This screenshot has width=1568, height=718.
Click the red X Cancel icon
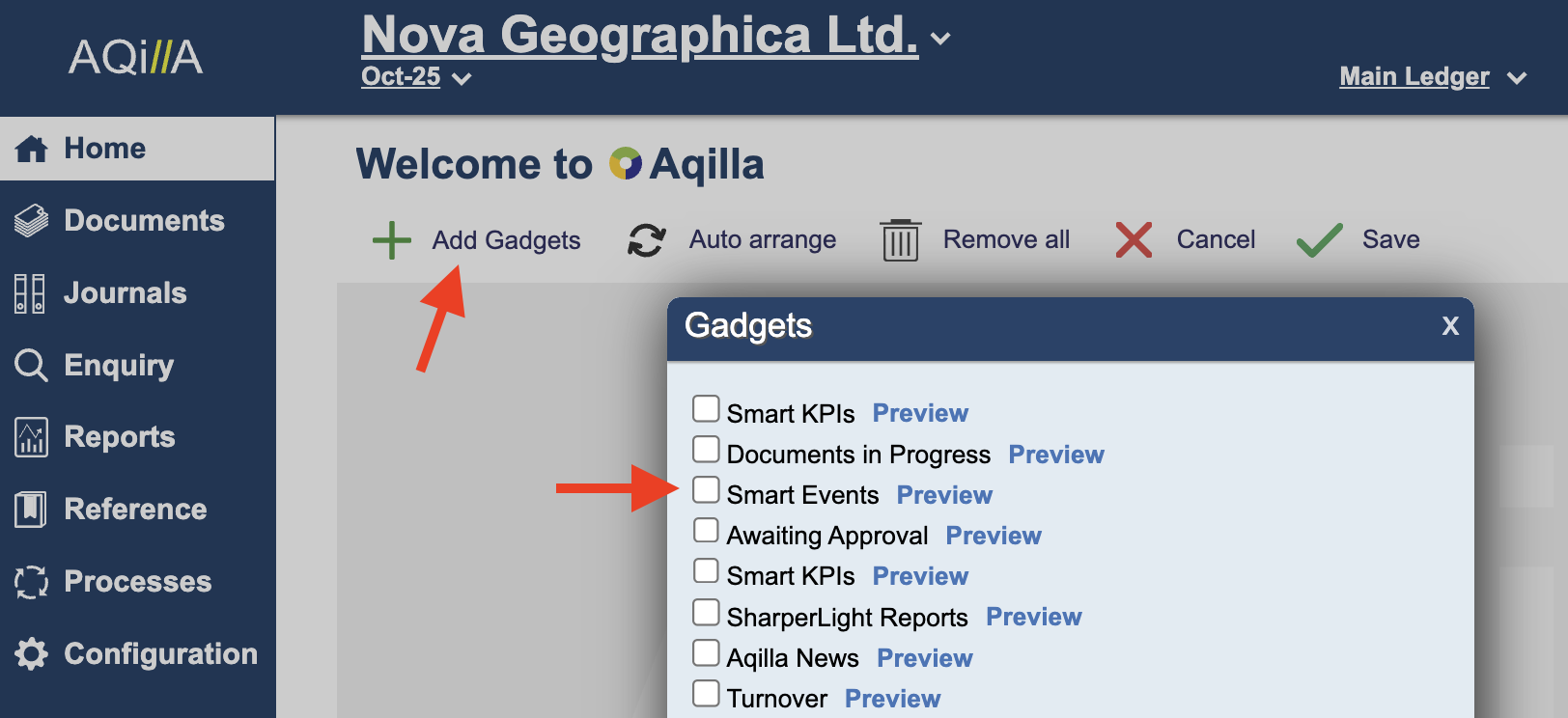(1134, 240)
